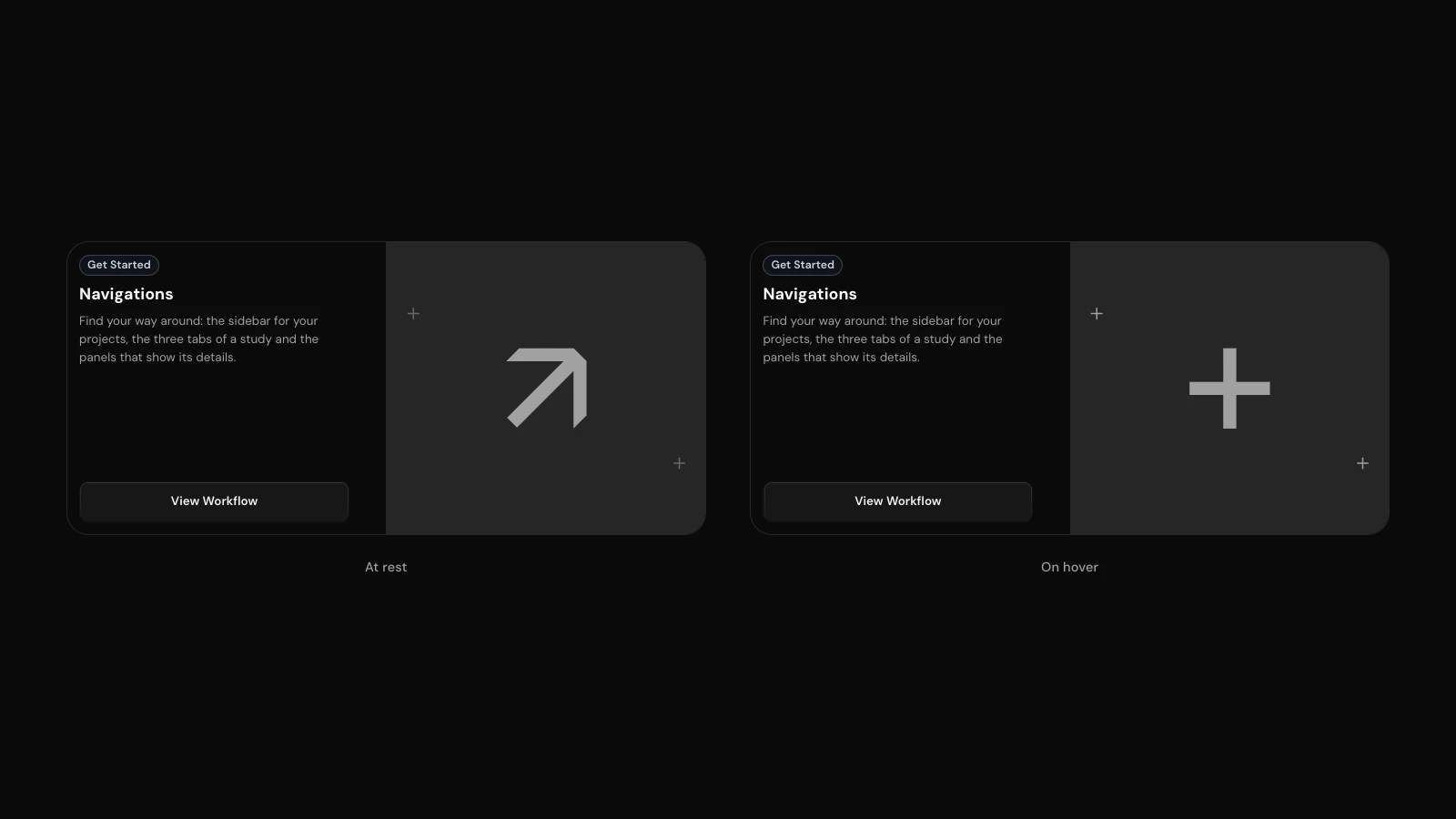
Task: Click the small upper-left plus mark in the On hover card
Action: click(1097, 314)
